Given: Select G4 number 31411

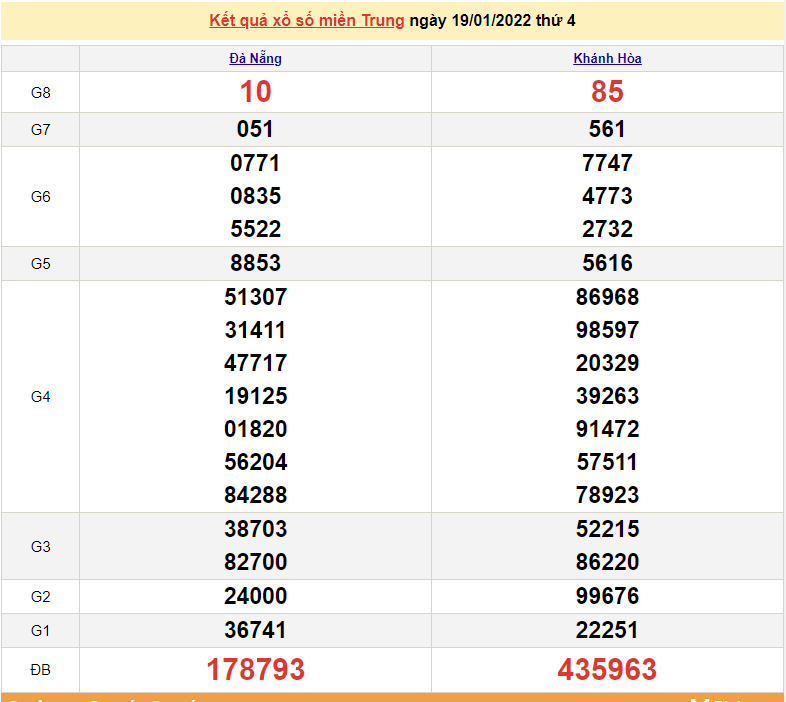Looking at the screenshot, I should (255, 330).
